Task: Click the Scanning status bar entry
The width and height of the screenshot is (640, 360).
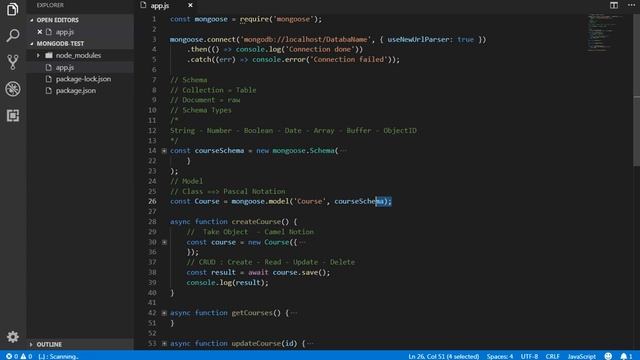Action: (58, 356)
